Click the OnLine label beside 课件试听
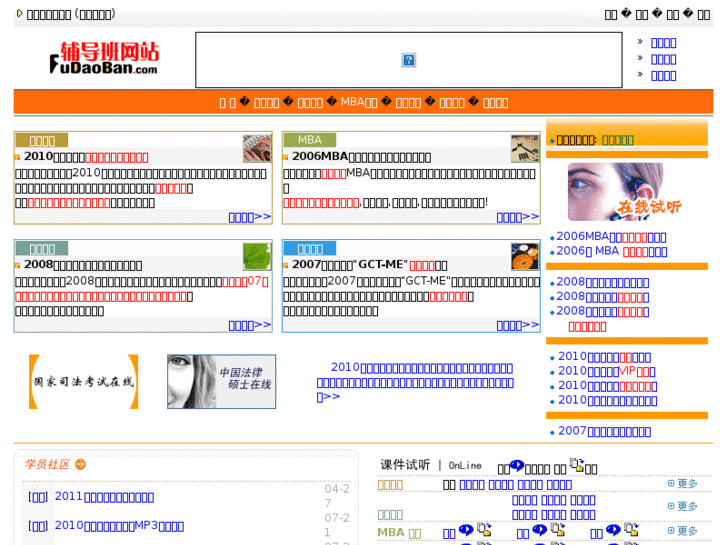The image size is (727, 545). coord(465,465)
